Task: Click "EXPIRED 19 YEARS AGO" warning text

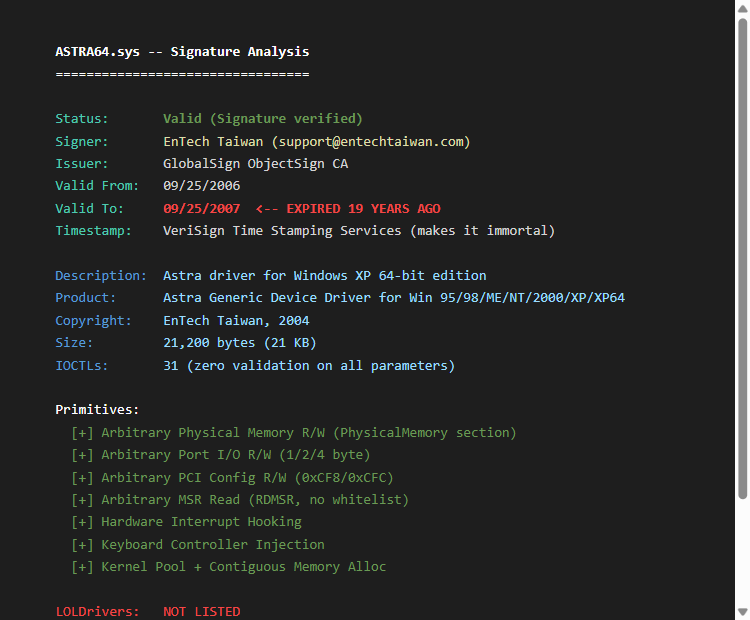Action: pyautogui.click(x=363, y=209)
